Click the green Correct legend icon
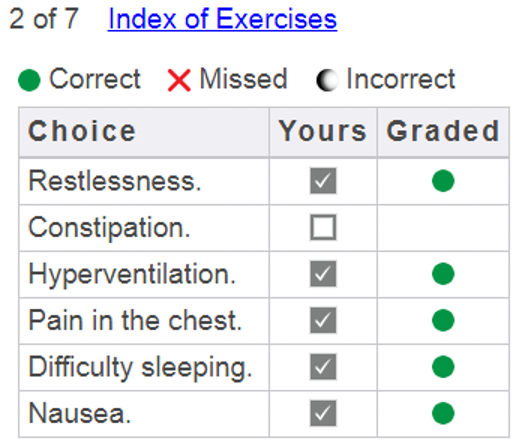 pyautogui.click(x=29, y=80)
